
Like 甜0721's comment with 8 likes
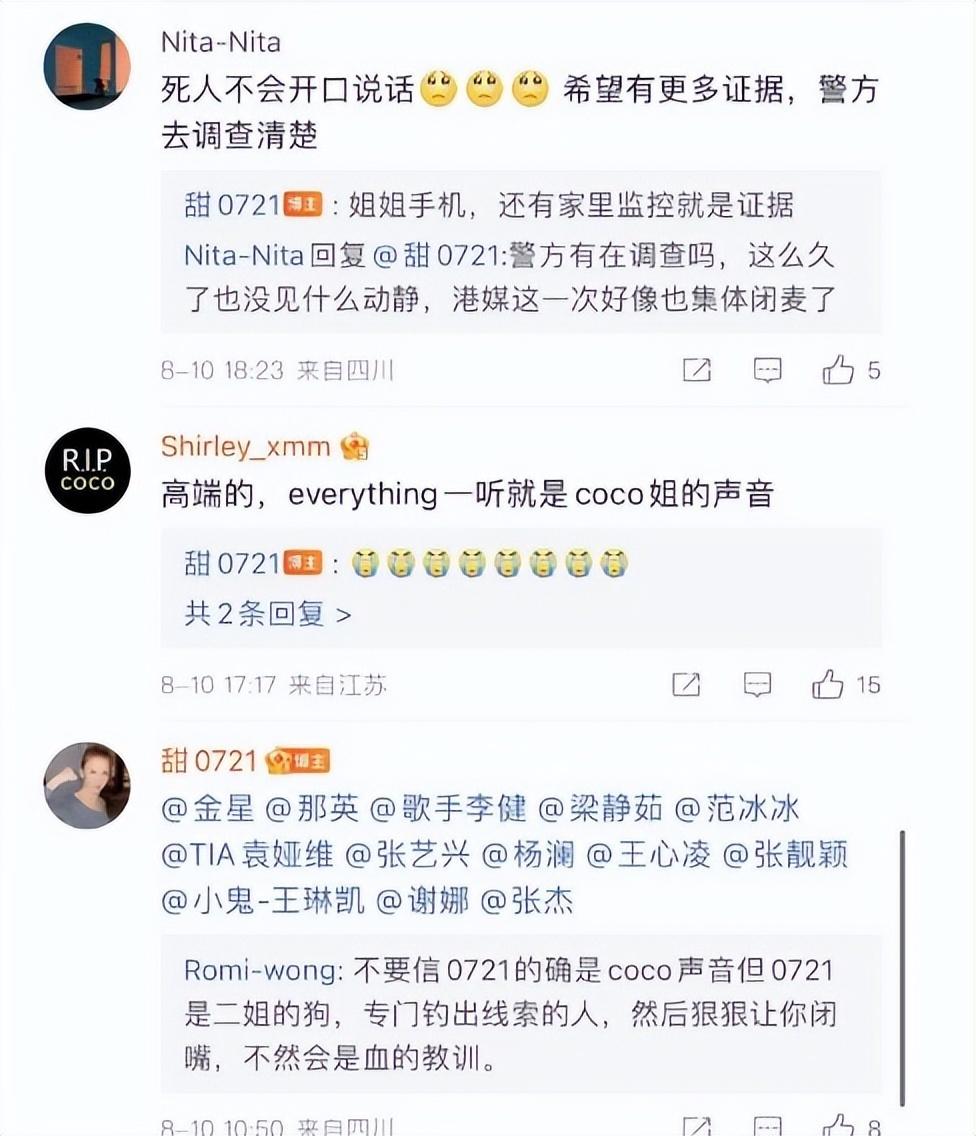(838, 1126)
